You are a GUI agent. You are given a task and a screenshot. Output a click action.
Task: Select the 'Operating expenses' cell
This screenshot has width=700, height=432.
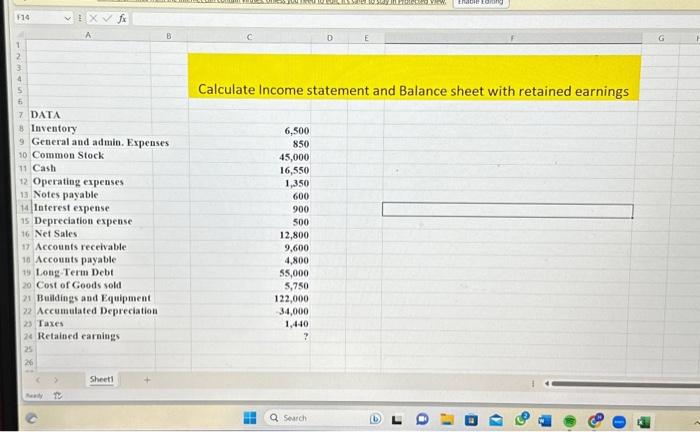[78, 182]
